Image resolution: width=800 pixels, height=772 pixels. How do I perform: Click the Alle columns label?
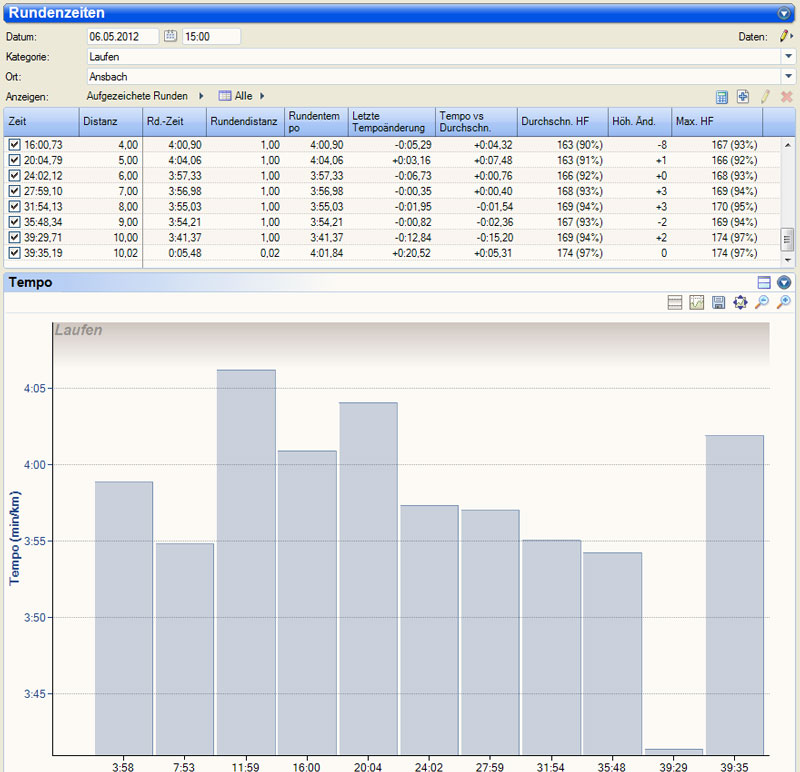click(243, 96)
